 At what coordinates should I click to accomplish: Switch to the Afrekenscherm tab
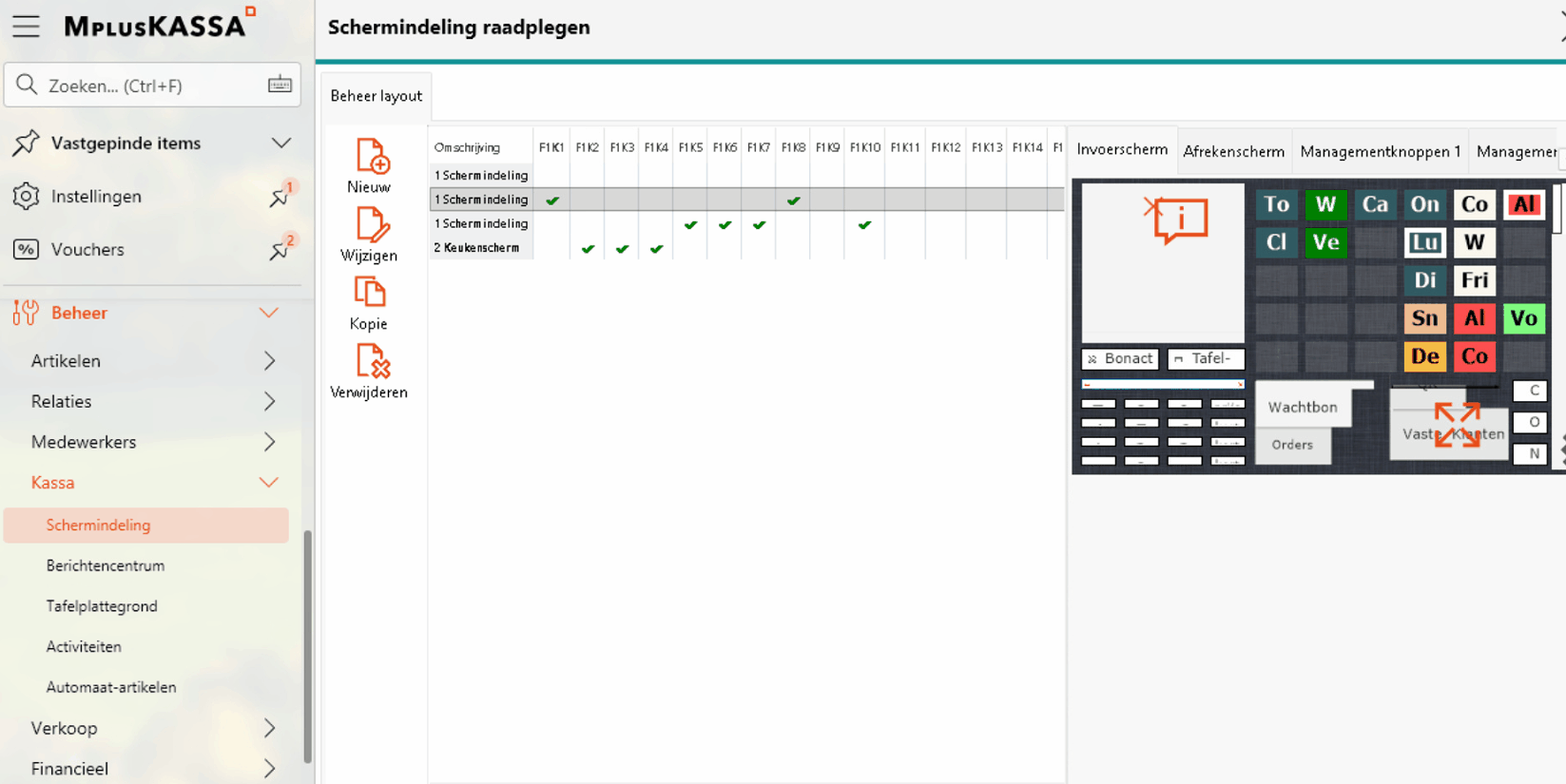click(x=1233, y=152)
